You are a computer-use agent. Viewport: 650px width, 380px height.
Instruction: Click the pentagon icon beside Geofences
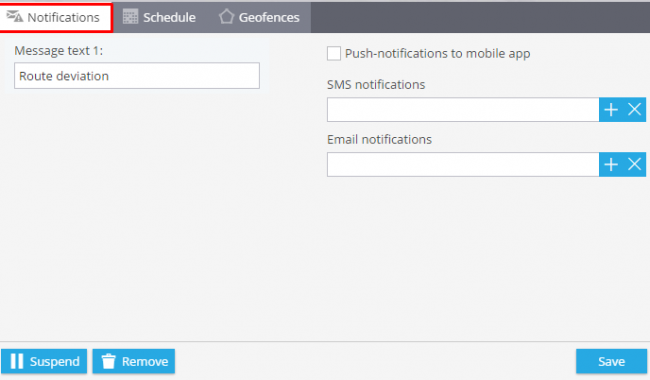[227, 17]
